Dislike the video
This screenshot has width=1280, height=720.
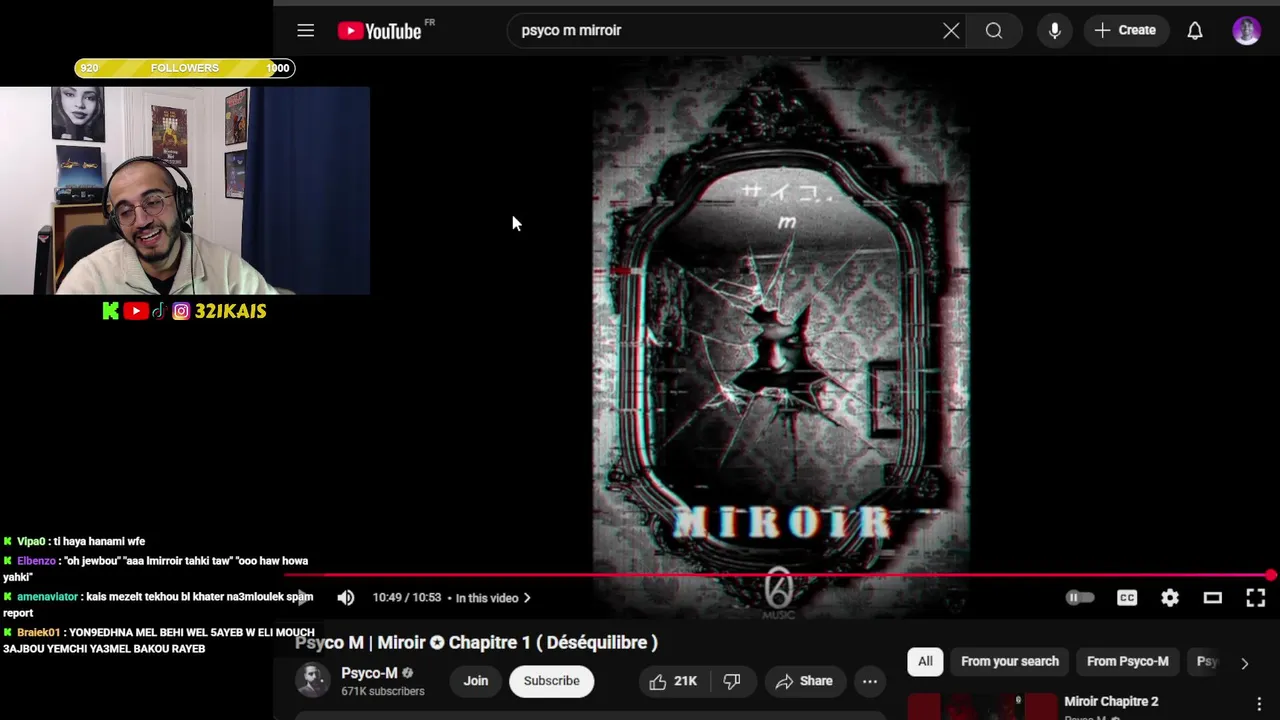coord(732,681)
